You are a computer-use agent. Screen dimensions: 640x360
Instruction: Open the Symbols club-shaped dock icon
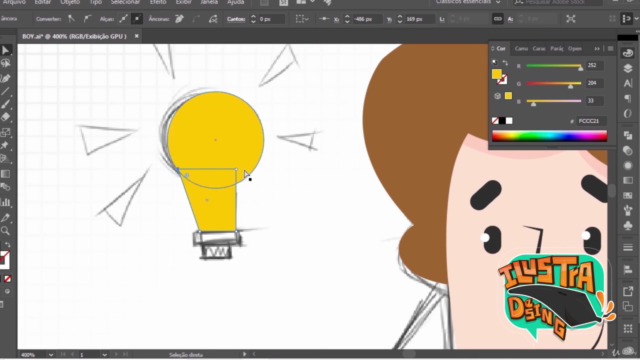[628, 225]
